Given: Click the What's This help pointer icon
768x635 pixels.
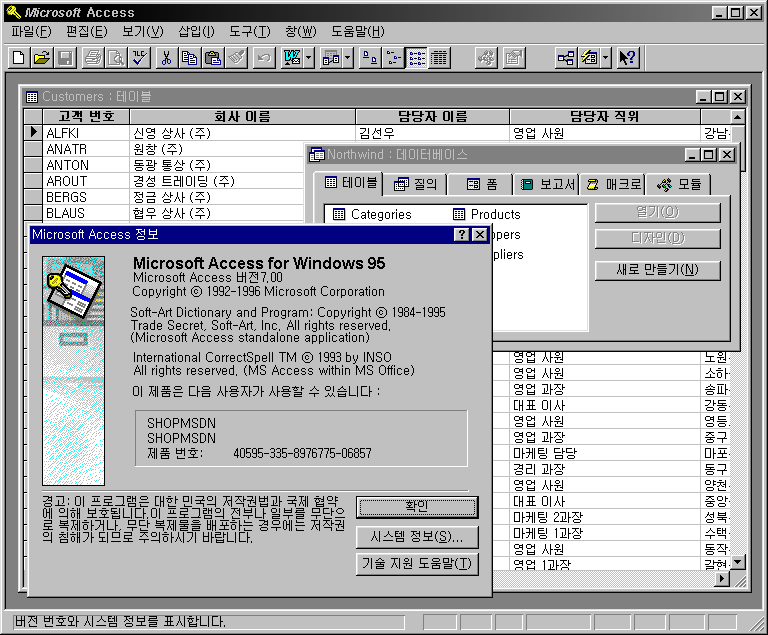Looking at the screenshot, I should tap(628, 58).
